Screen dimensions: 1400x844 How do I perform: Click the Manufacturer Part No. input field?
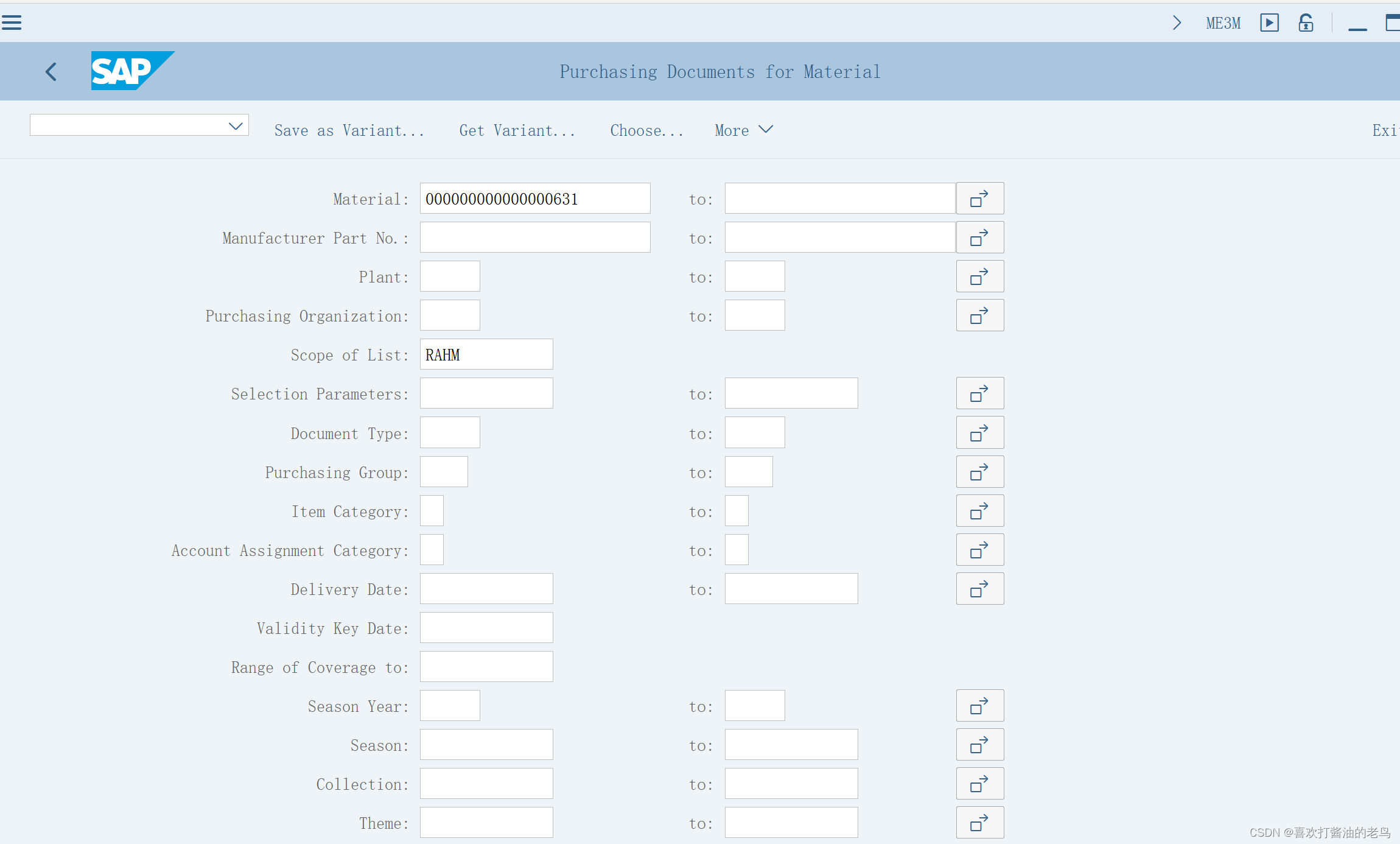(534, 237)
